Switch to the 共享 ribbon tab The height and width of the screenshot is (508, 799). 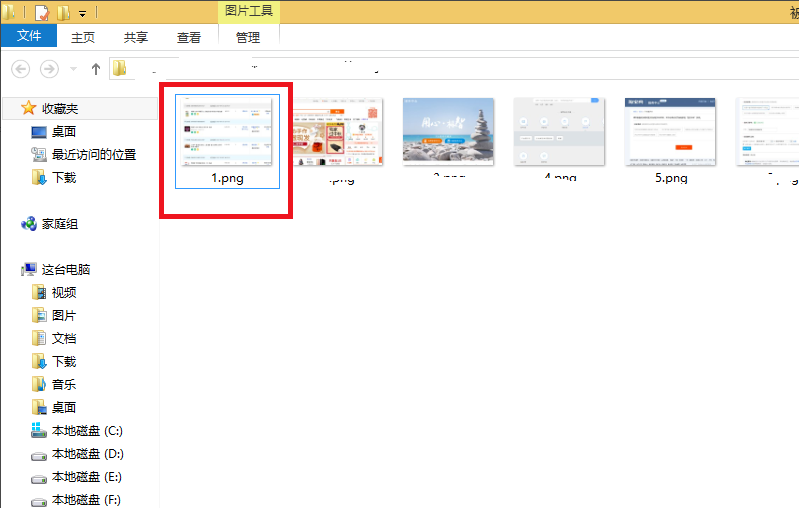click(x=136, y=37)
